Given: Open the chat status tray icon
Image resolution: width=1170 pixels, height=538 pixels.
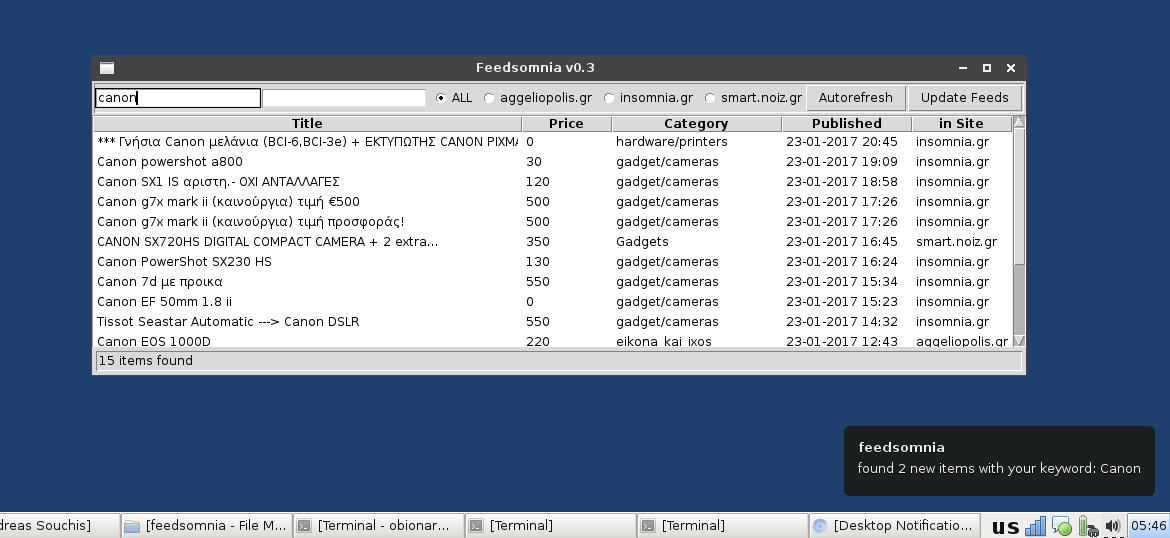Looking at the screenshot, I should (1061, 526).
